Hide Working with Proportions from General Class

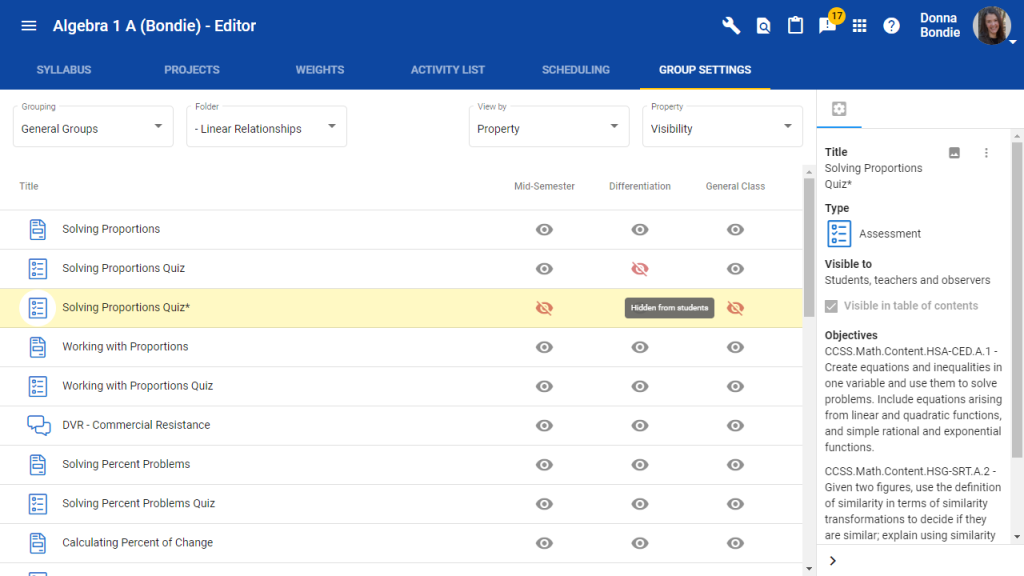[x=735, y=347]
